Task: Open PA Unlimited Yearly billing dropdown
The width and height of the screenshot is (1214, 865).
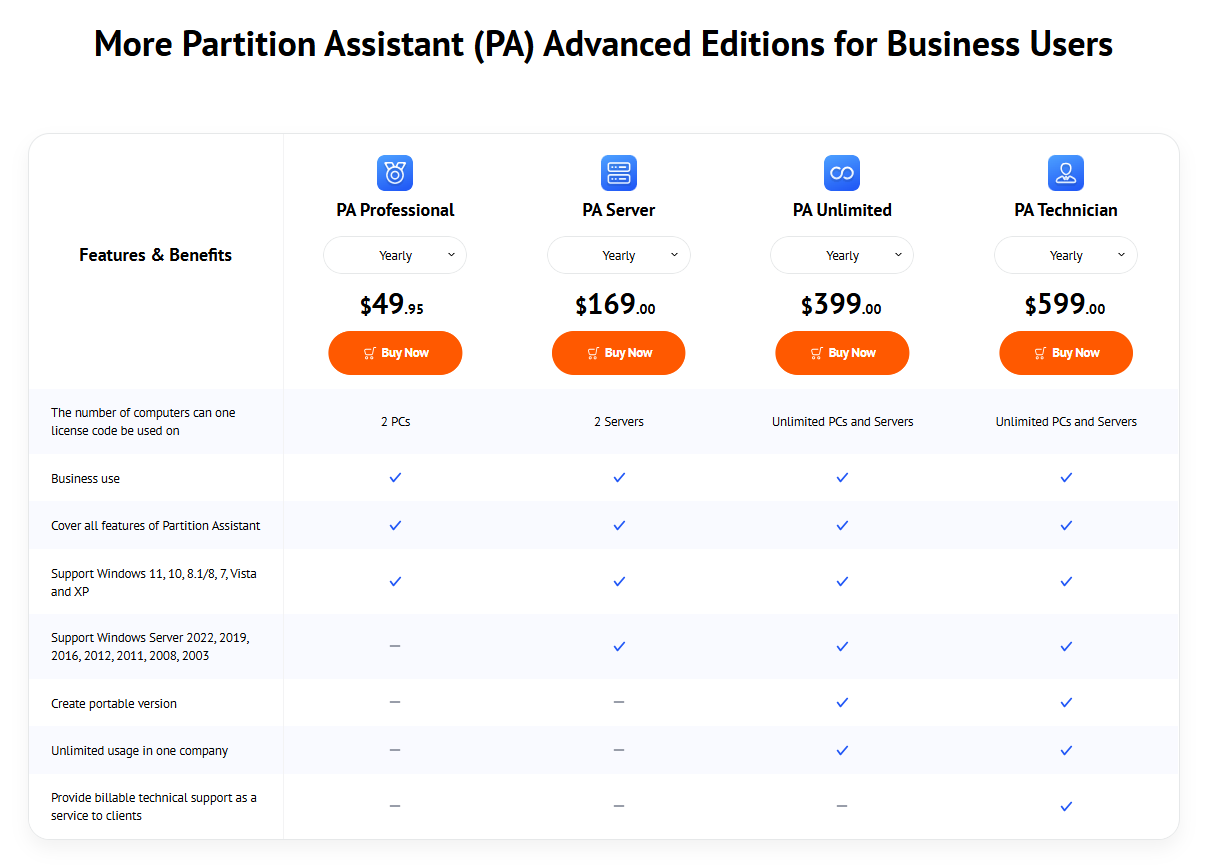Action: coord(842,255)
